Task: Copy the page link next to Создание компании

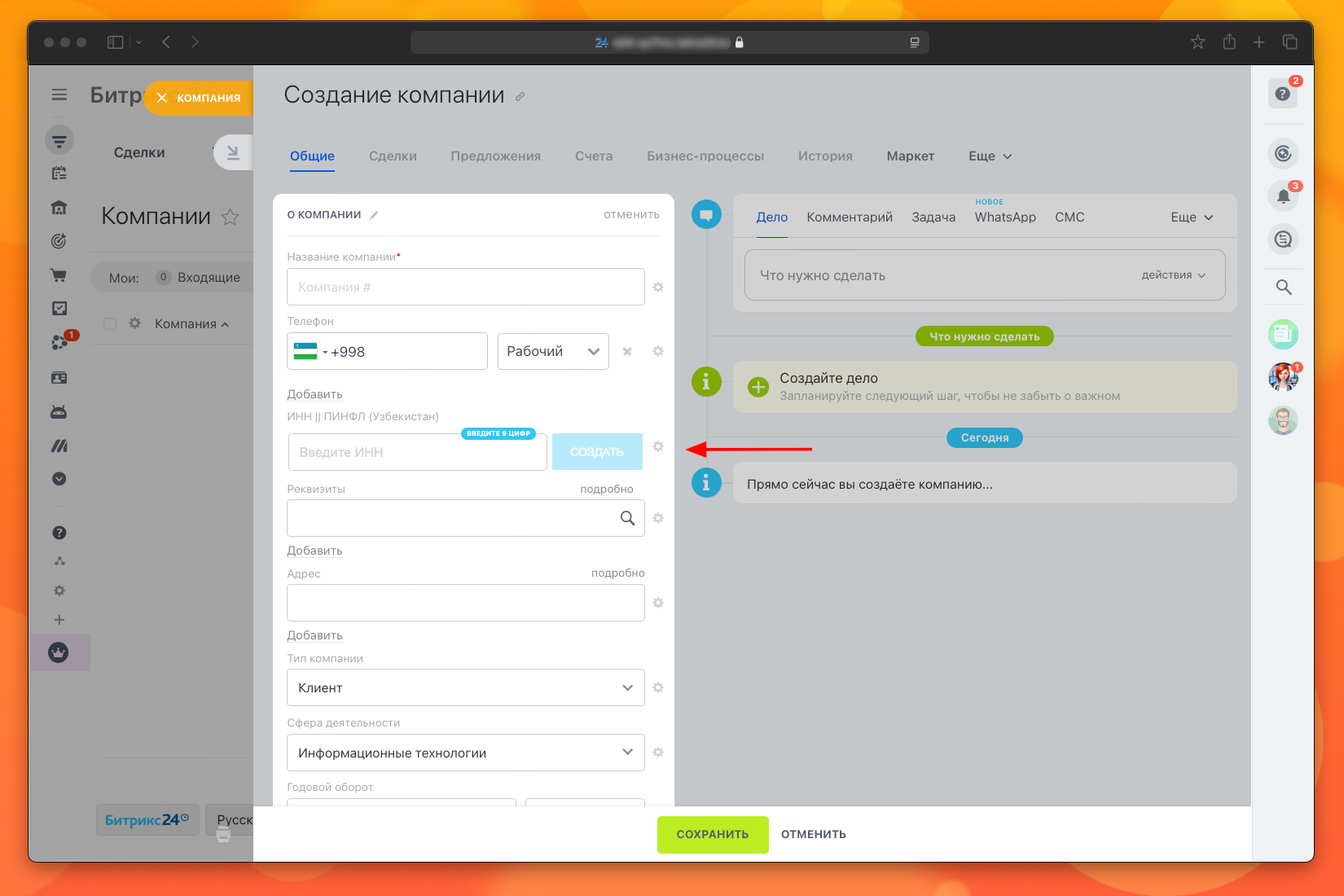Action: pyautogui.click(x=520, y=96)
